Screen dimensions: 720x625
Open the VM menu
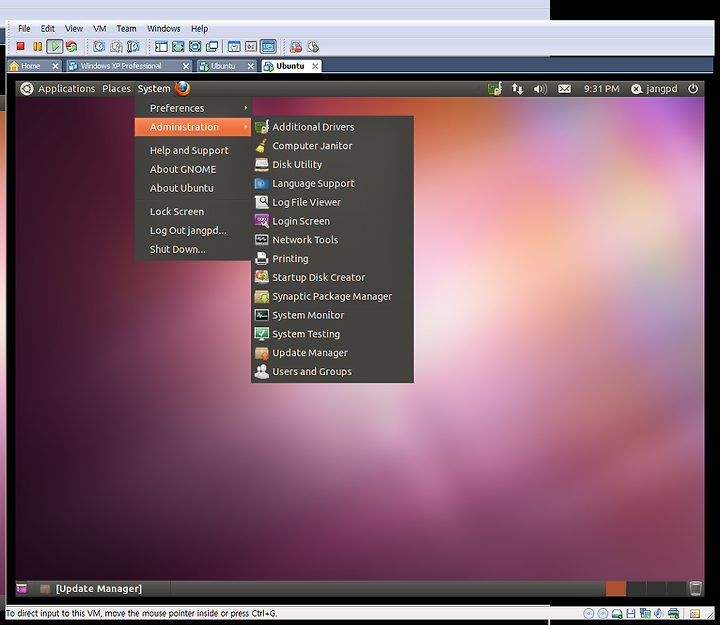100,28
